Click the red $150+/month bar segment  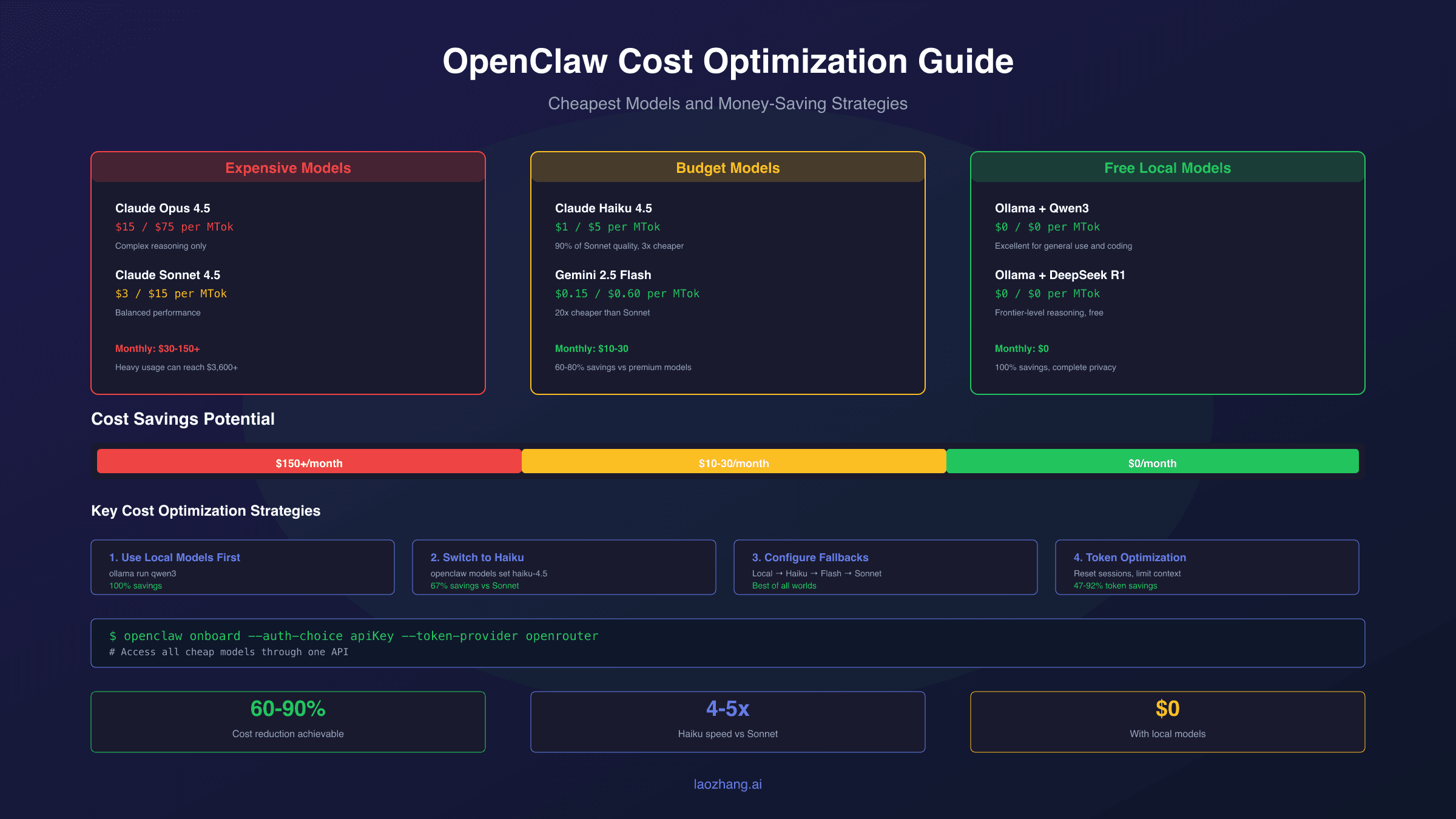(x=309, y=462)
